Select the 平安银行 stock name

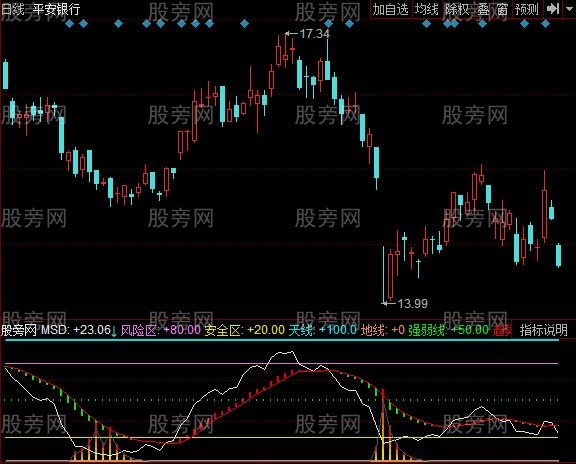[x=57, y=9]
